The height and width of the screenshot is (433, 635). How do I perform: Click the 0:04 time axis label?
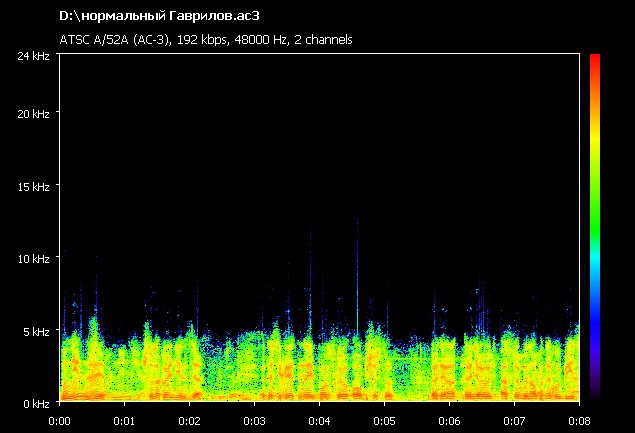click(x=320, y=421)
